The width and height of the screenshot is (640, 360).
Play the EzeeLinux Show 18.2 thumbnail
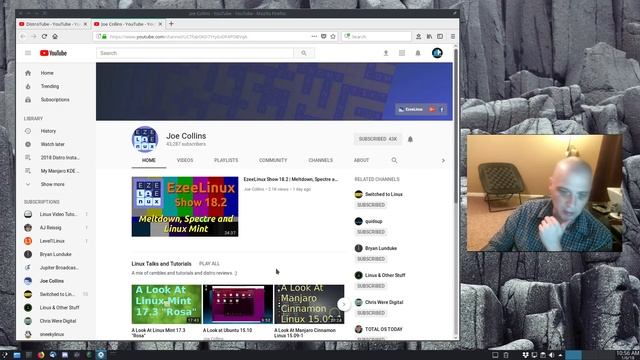click(185, 207)
